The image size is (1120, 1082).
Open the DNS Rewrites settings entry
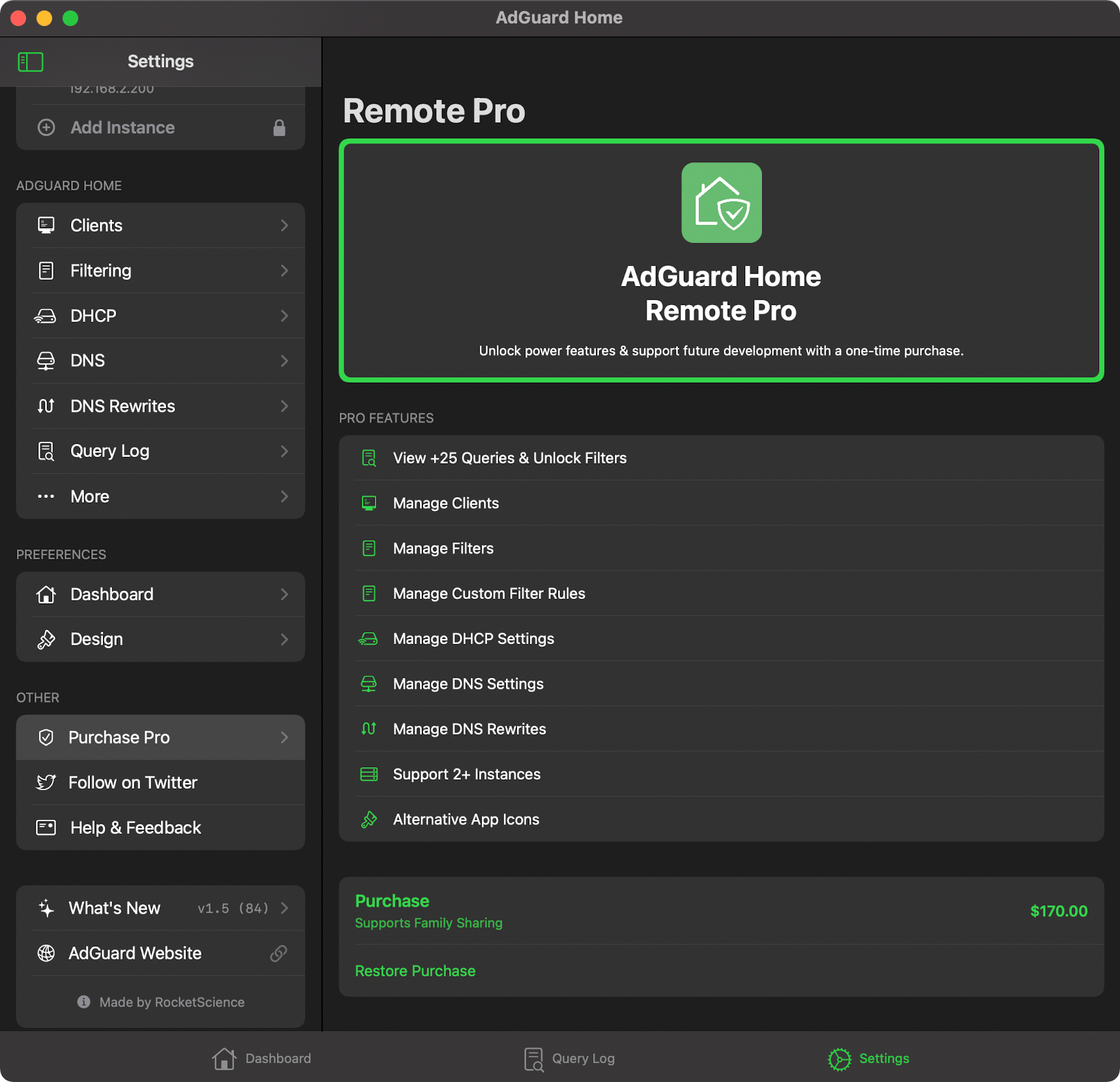click(160, 406)
